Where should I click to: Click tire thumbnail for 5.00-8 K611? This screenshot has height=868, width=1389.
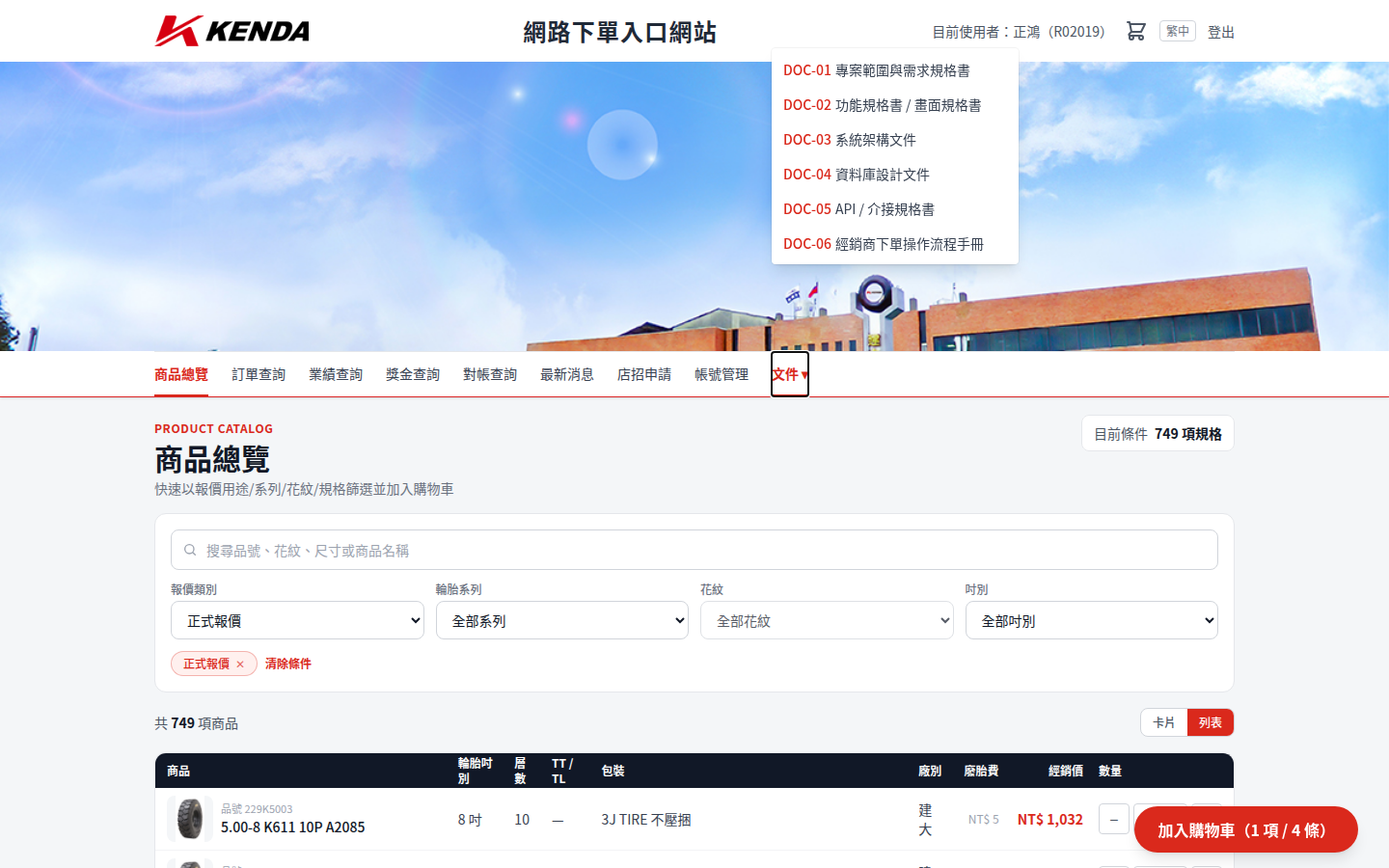(x=190, y=819)
